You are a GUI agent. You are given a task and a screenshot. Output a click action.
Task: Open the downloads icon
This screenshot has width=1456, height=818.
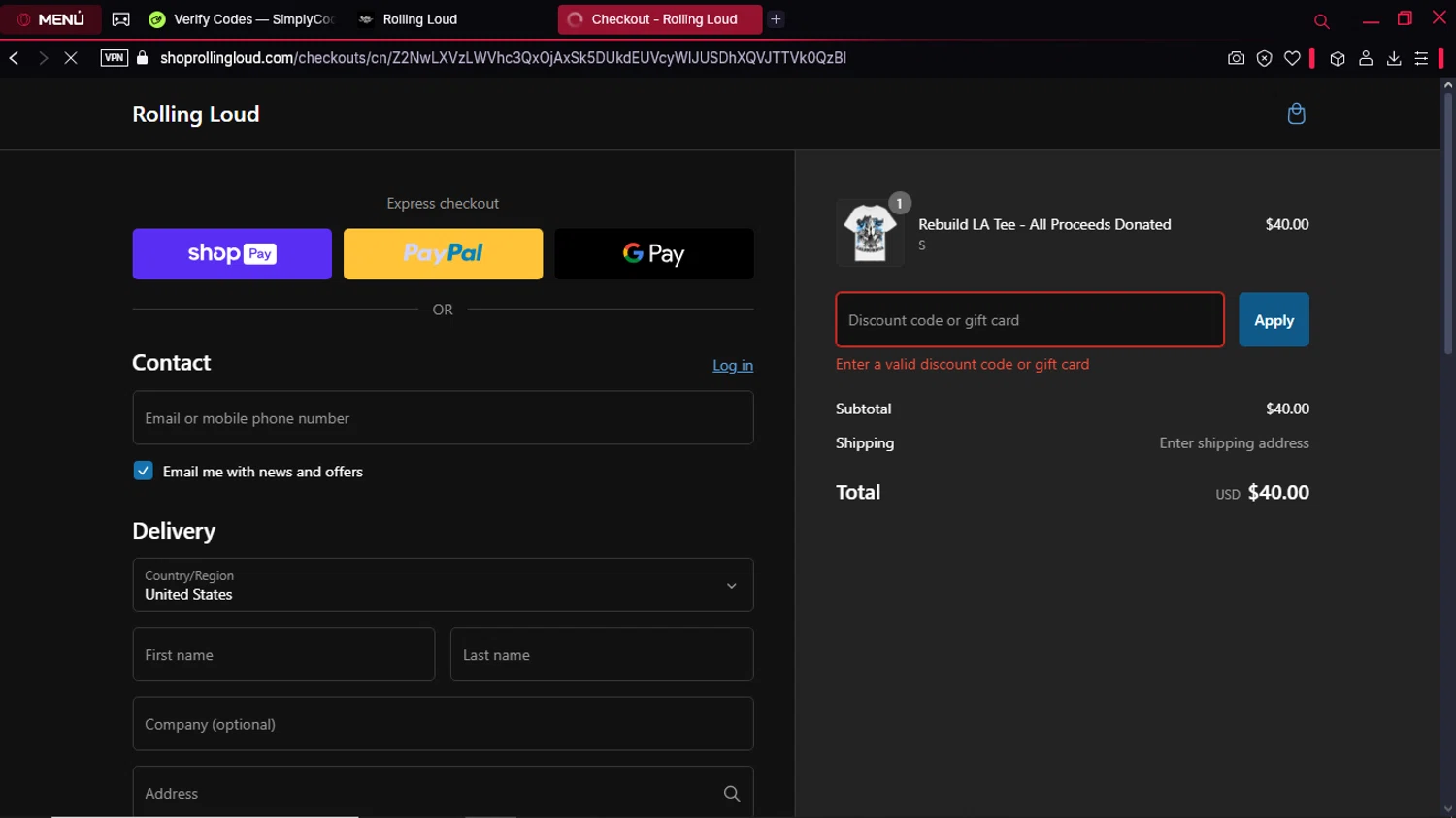point(1394,58)
